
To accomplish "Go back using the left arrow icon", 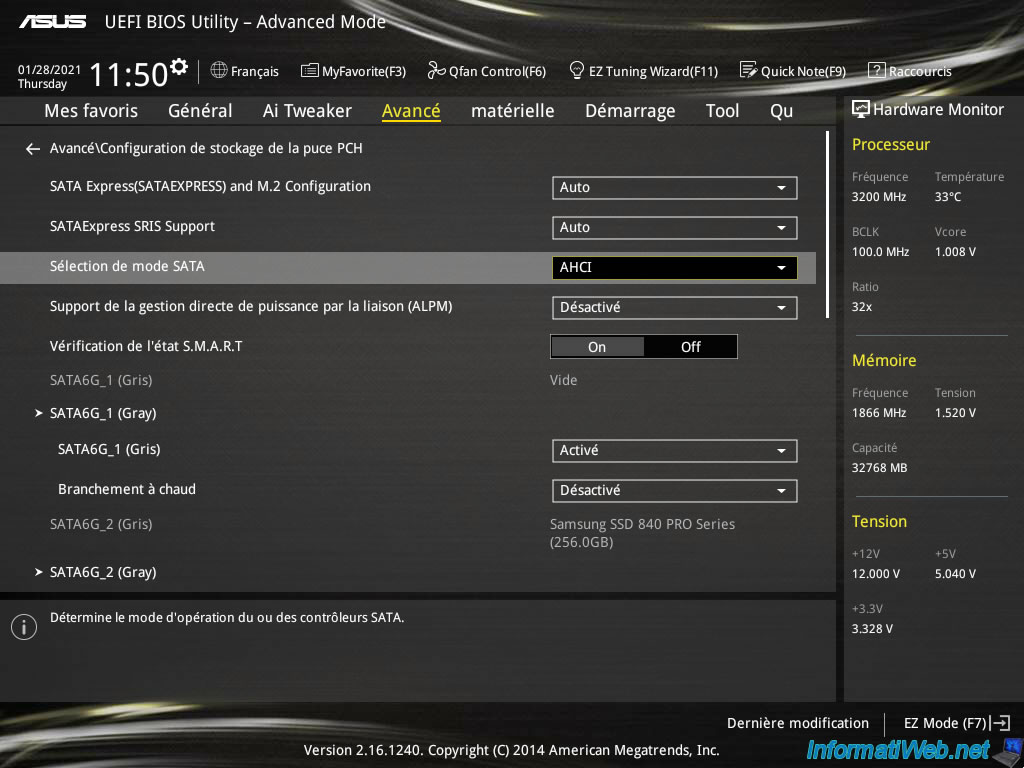I will (33, 149).
